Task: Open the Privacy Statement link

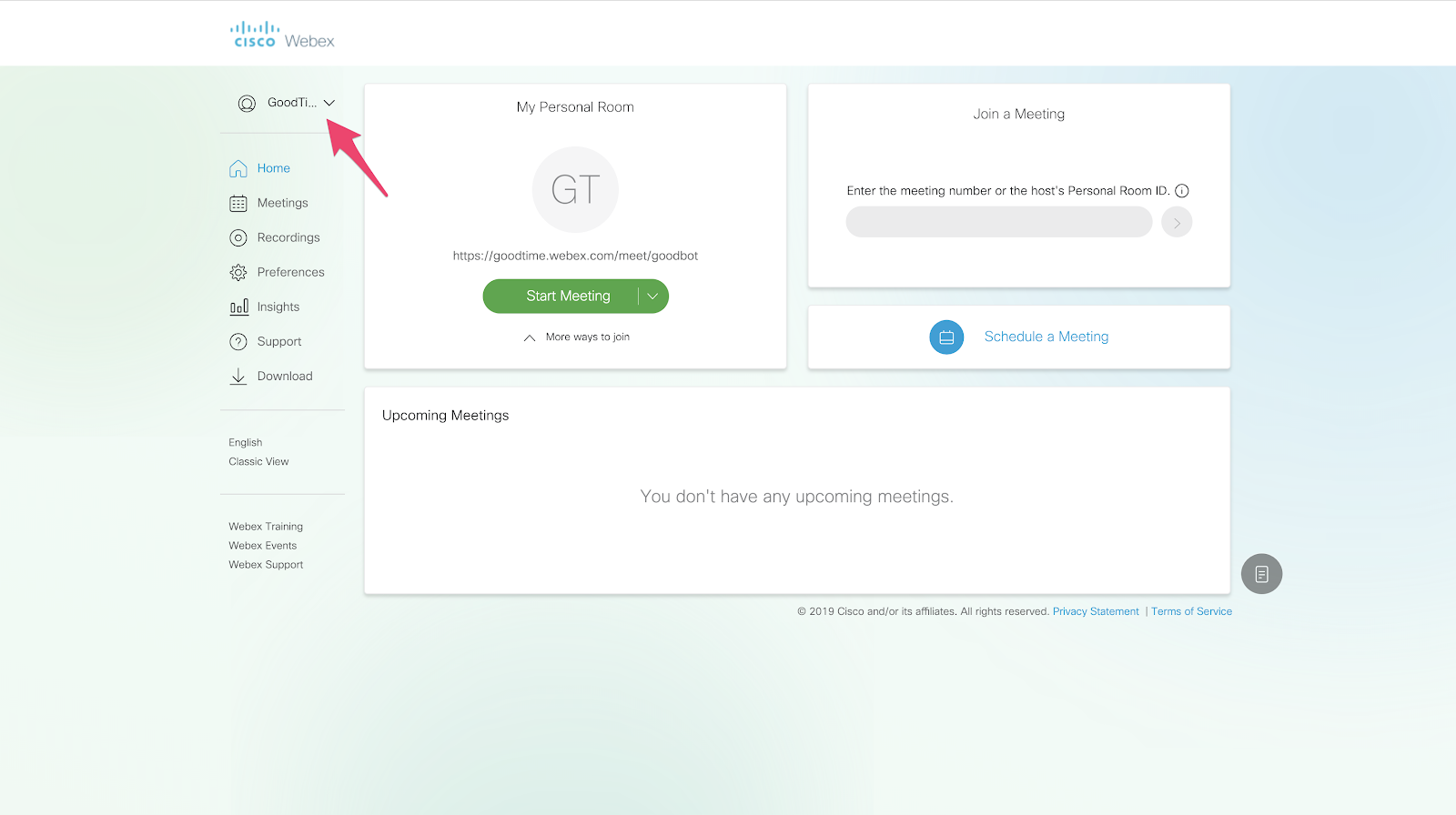Action: coord(1096,611)
